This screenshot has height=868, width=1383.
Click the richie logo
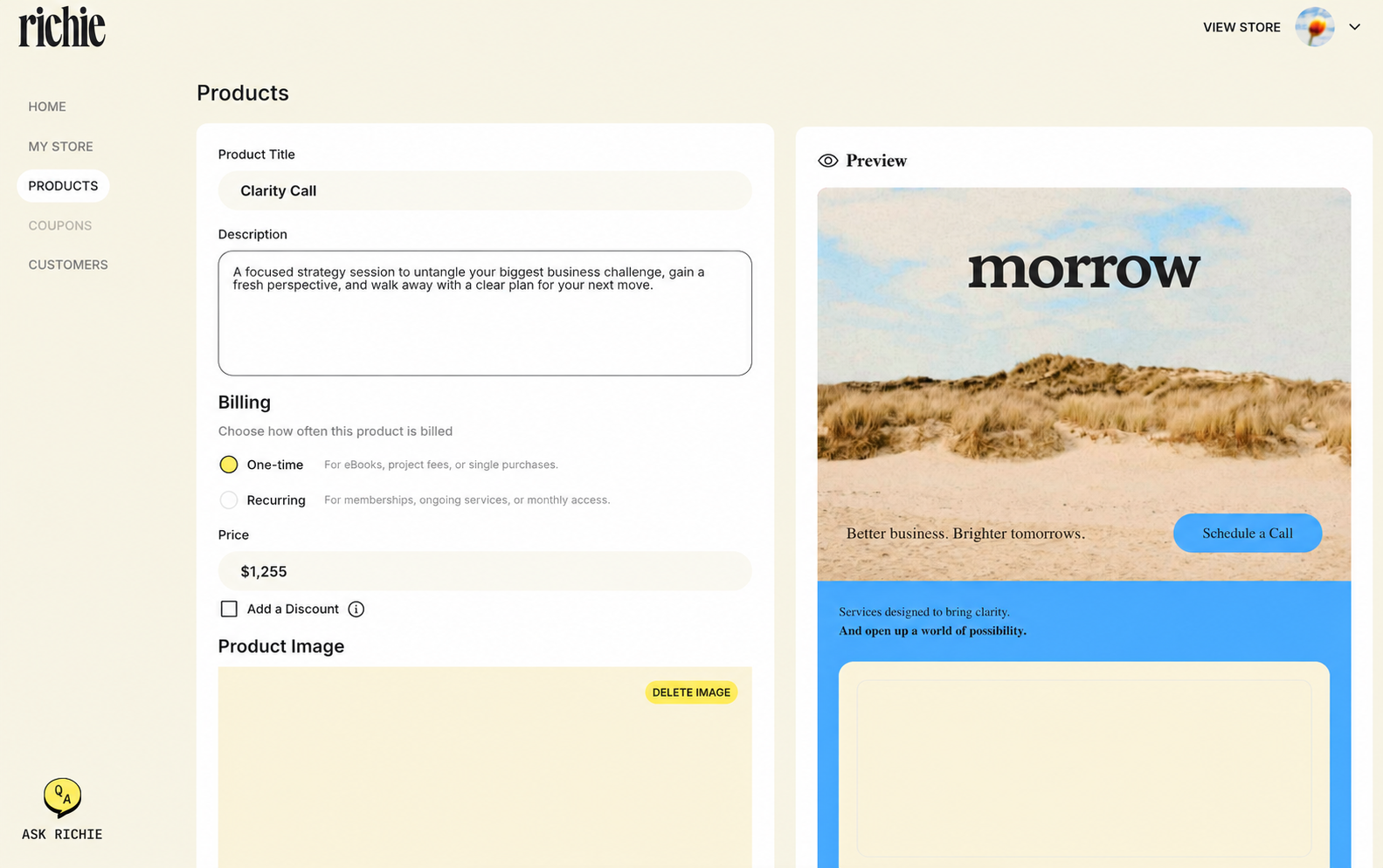coord(62,27)
